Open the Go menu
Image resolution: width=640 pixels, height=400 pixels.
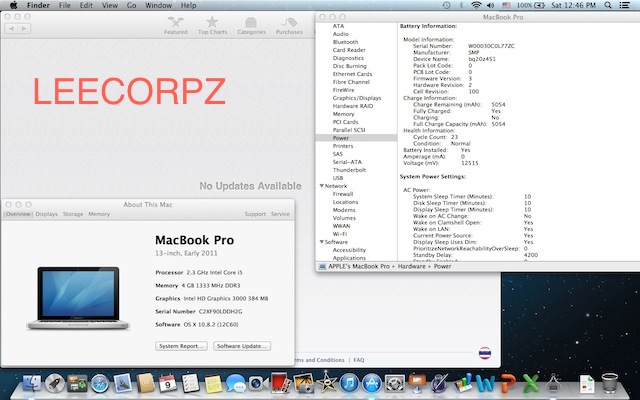point(131,5)
